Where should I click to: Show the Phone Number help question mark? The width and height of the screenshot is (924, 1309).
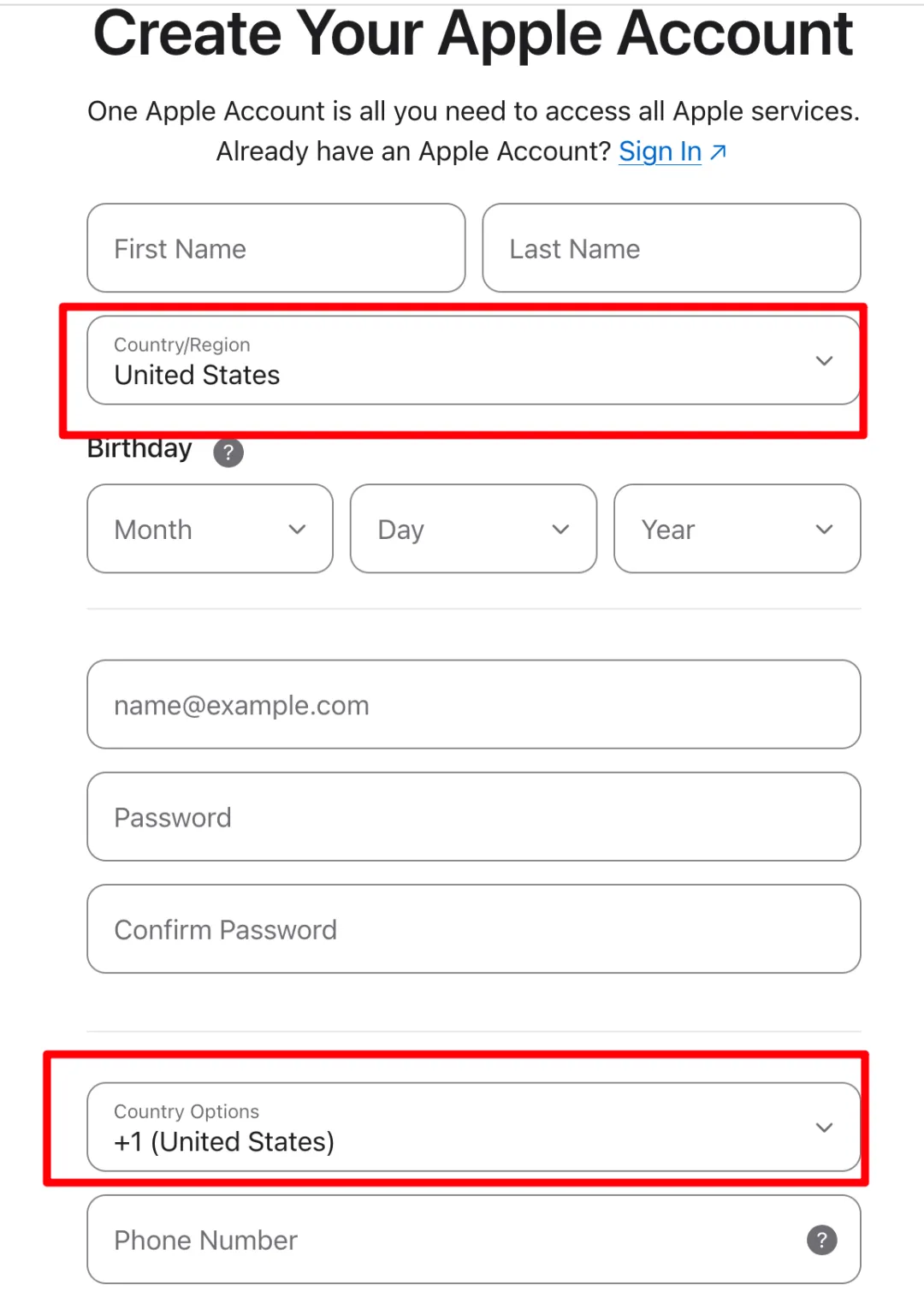coord(822,1240)
